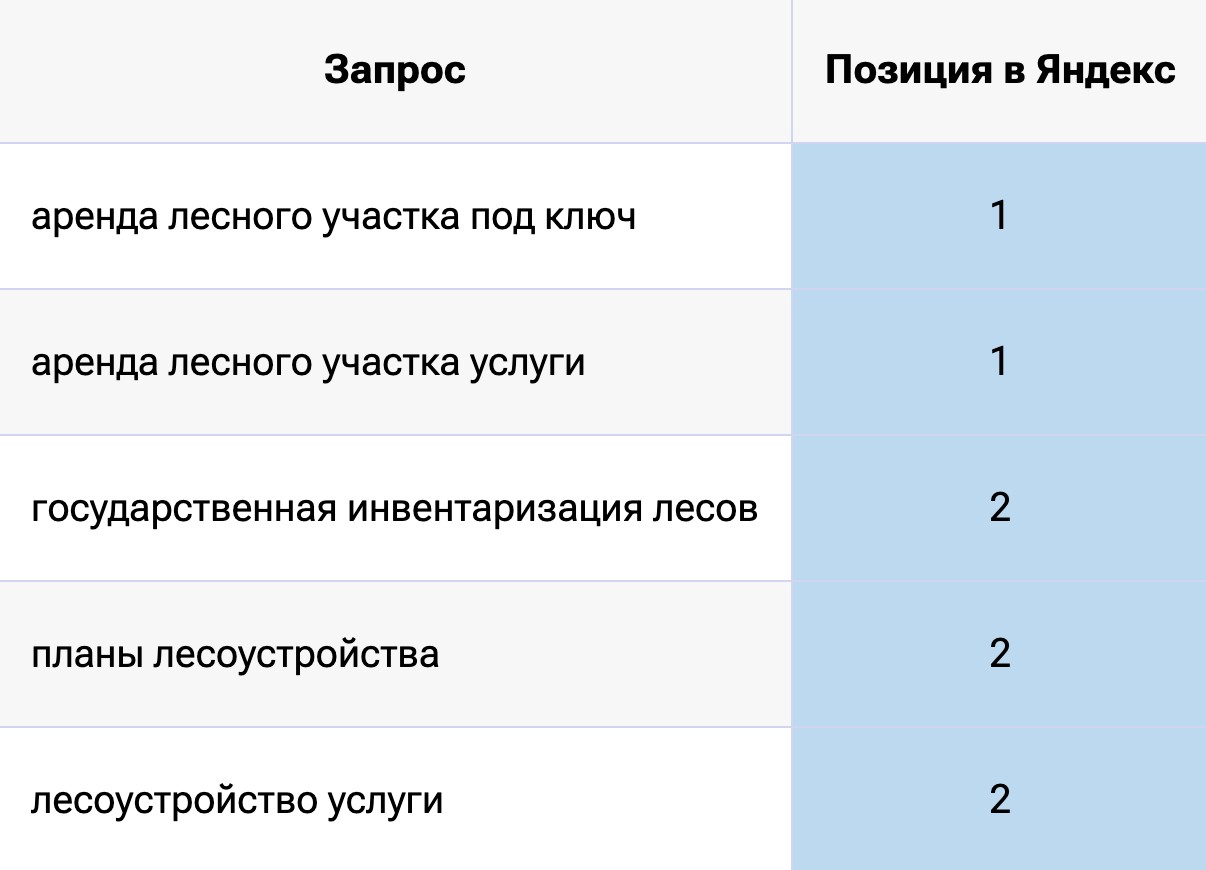Click position value for "государственная инвентаризация лесов"

pos(999,509)
